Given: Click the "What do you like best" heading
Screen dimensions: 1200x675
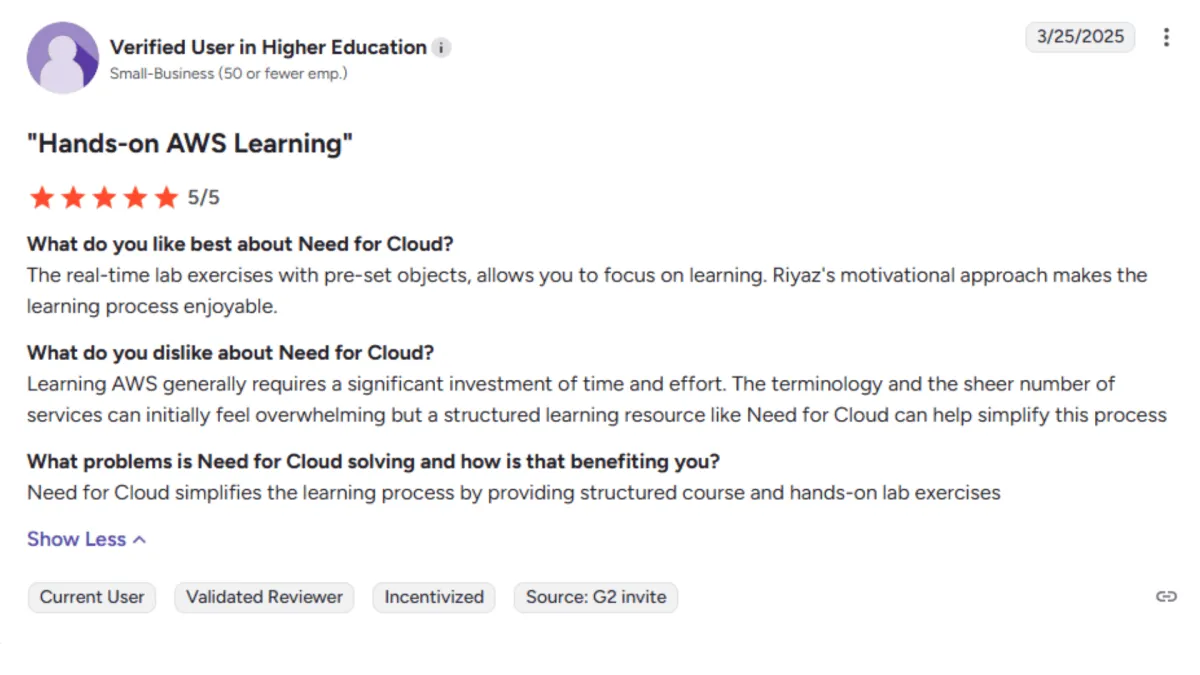Looking at the screenshot, I should point(240,244).
